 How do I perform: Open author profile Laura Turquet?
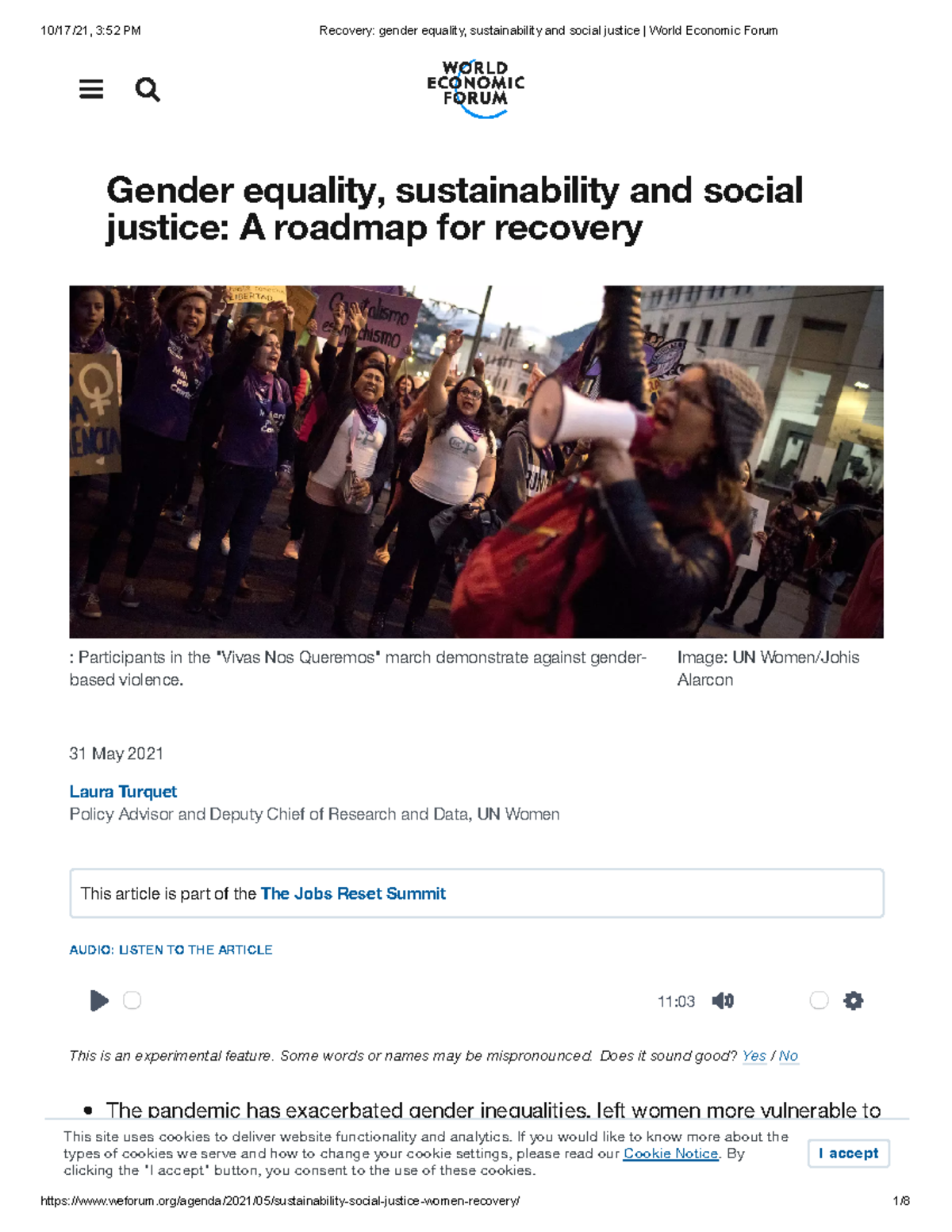click(x=123, y=792)
